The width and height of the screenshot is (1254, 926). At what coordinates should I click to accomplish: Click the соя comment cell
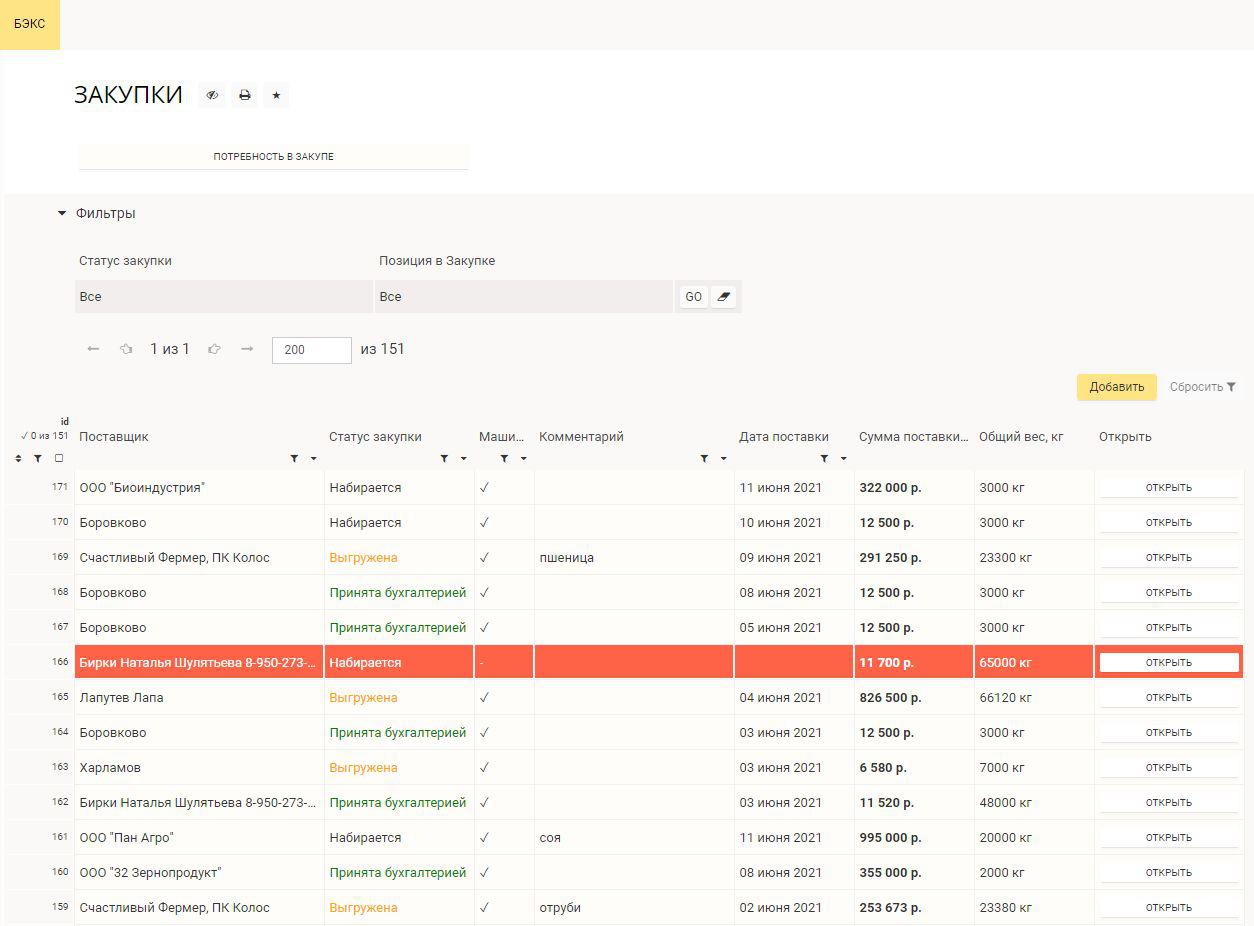[x=634, y=838]
